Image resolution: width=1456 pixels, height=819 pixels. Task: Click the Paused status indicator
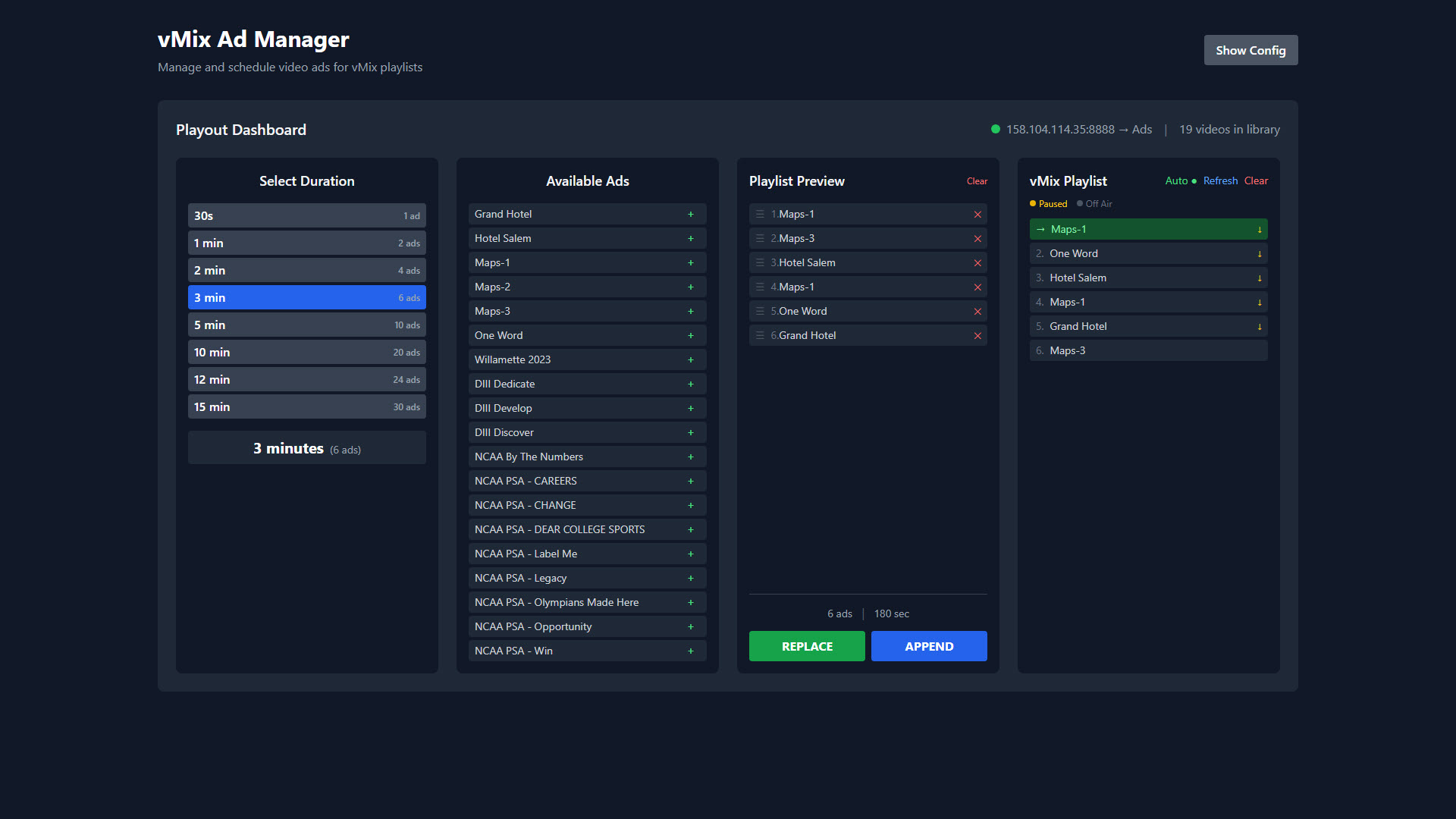[x=1049, y=203]
